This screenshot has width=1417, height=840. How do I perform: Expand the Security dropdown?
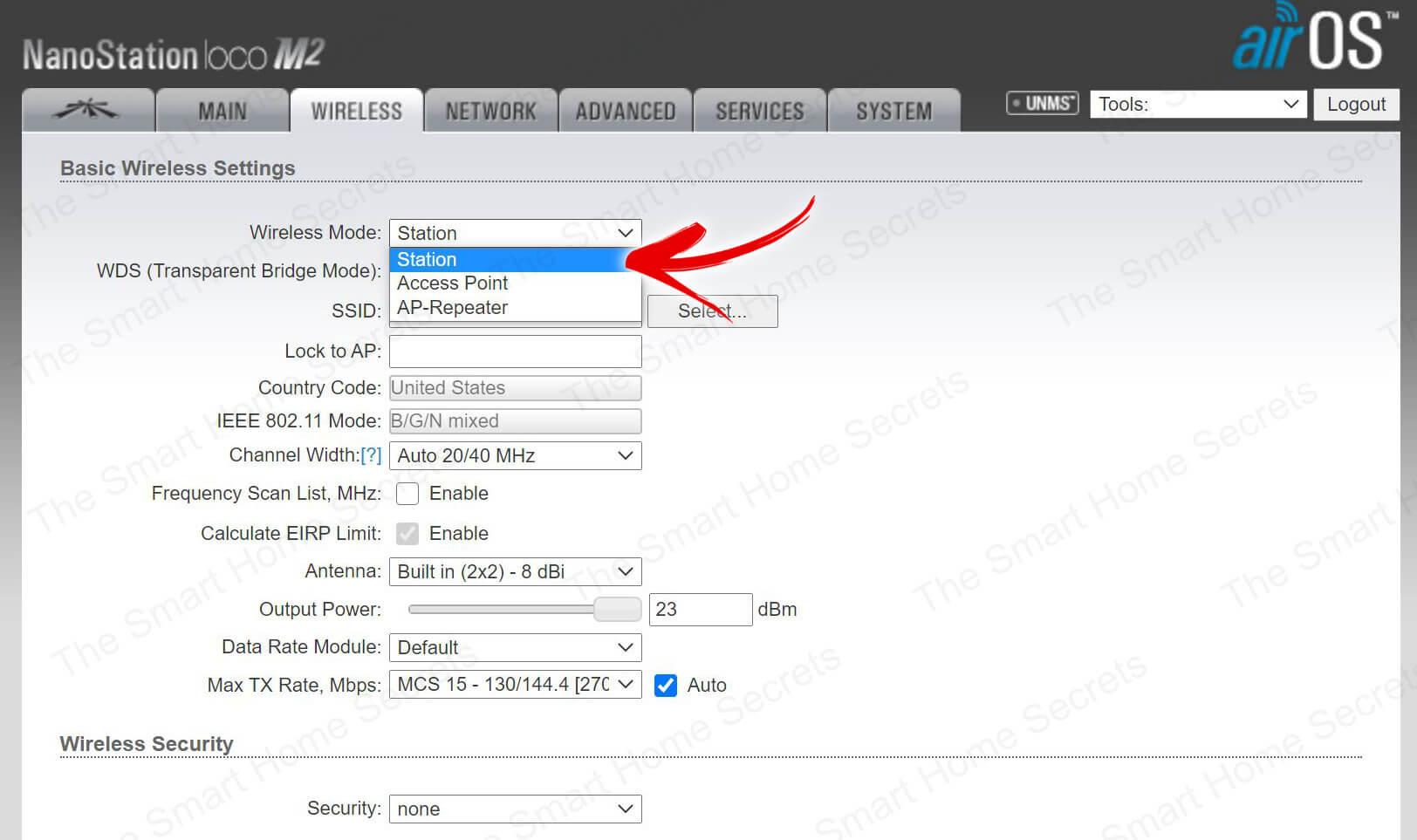pyautogui.click(x=515, y=809)
